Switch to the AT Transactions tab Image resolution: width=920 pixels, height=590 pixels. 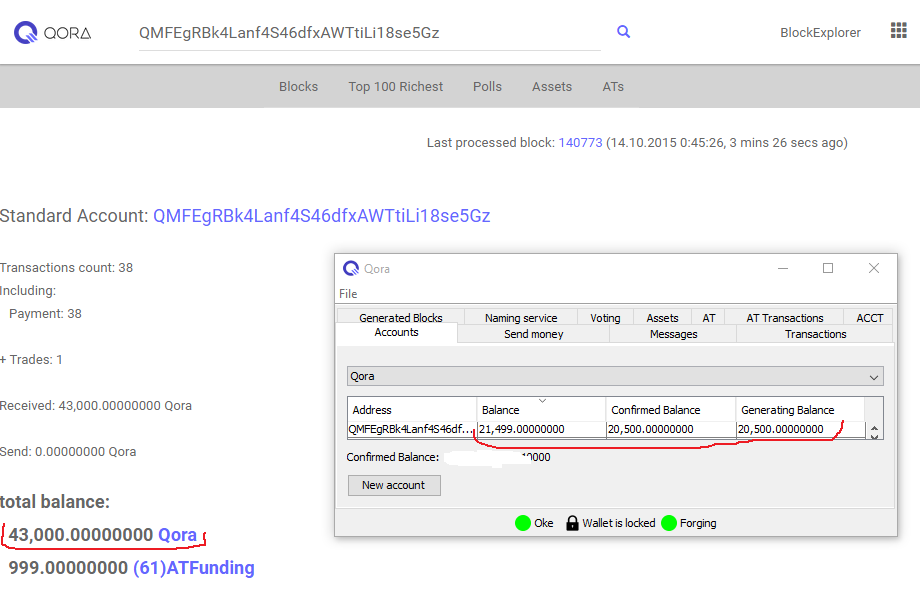click(x=784, y=317)
